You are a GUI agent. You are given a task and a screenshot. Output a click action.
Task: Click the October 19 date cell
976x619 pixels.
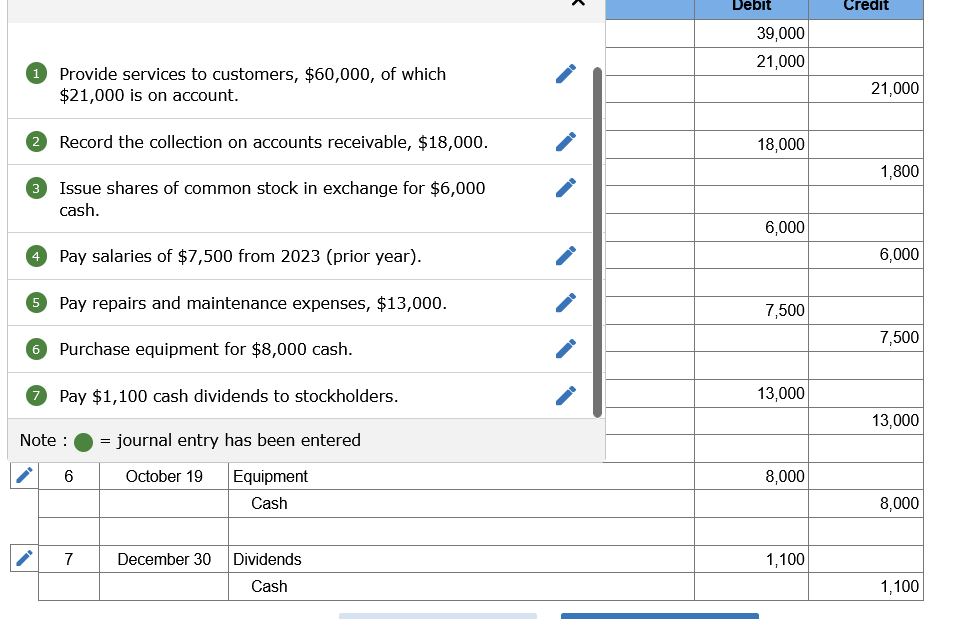click(164, 476)
